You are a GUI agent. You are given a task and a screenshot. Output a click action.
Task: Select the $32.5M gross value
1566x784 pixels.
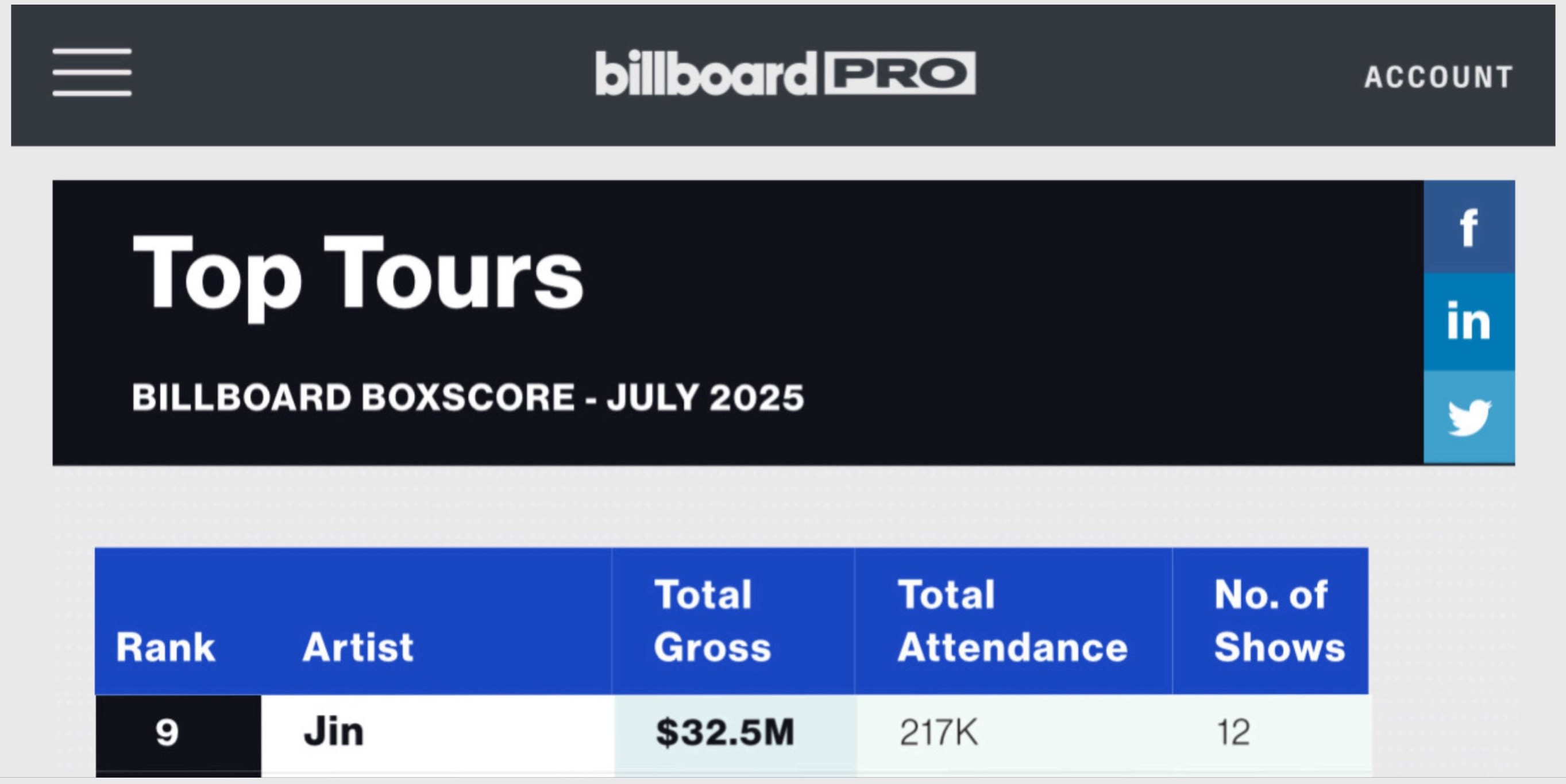pos(724,732)
